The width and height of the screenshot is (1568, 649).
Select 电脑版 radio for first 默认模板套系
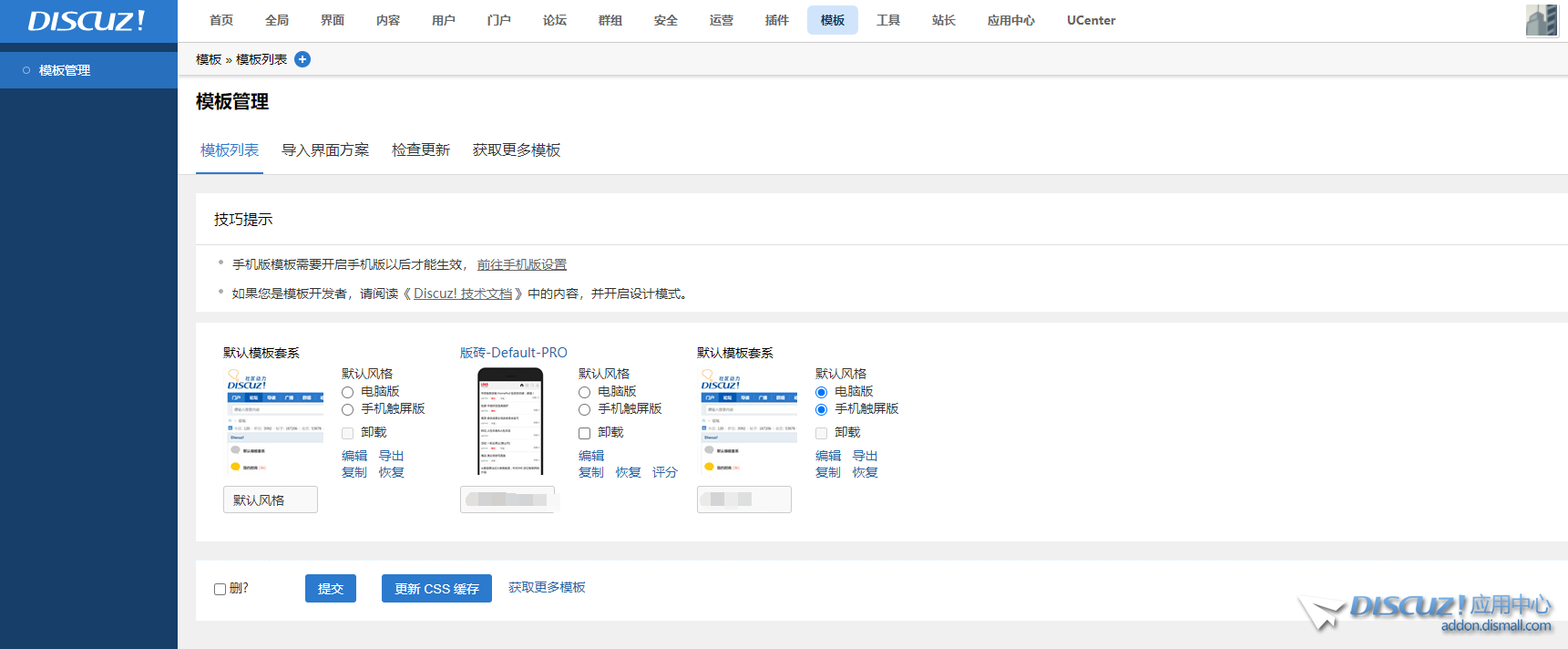[347, 392]
